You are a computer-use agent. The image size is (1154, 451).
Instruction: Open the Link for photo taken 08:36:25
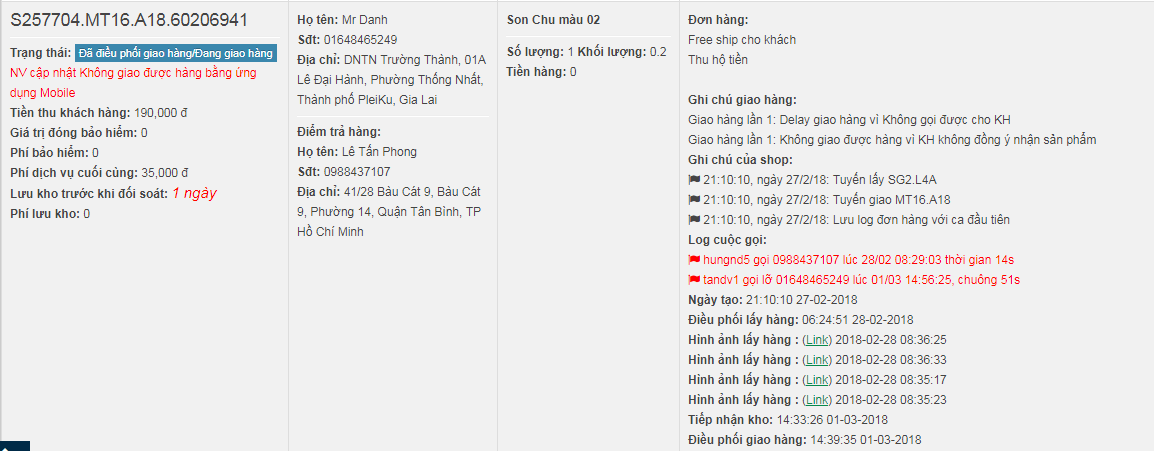(817, 340)
